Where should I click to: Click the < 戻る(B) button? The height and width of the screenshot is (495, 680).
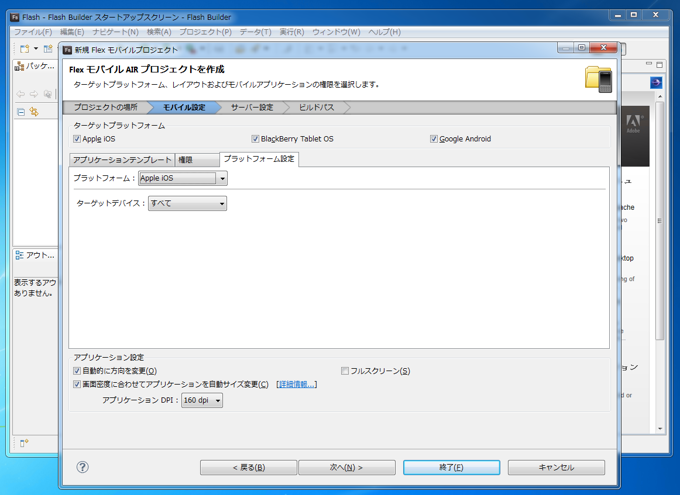(x=248, y=467)
